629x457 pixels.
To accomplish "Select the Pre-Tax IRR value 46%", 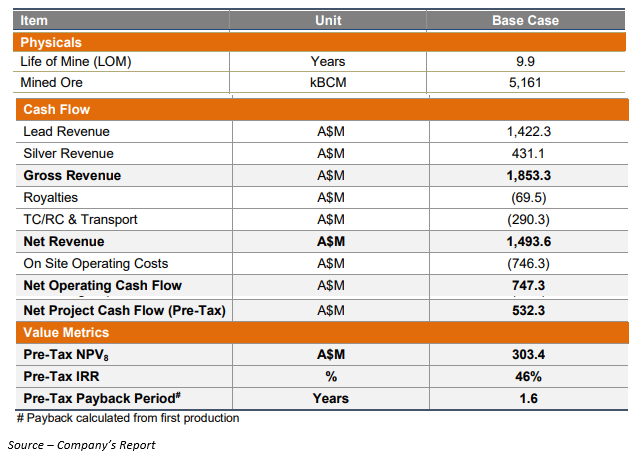I will [x=528, y=377].
